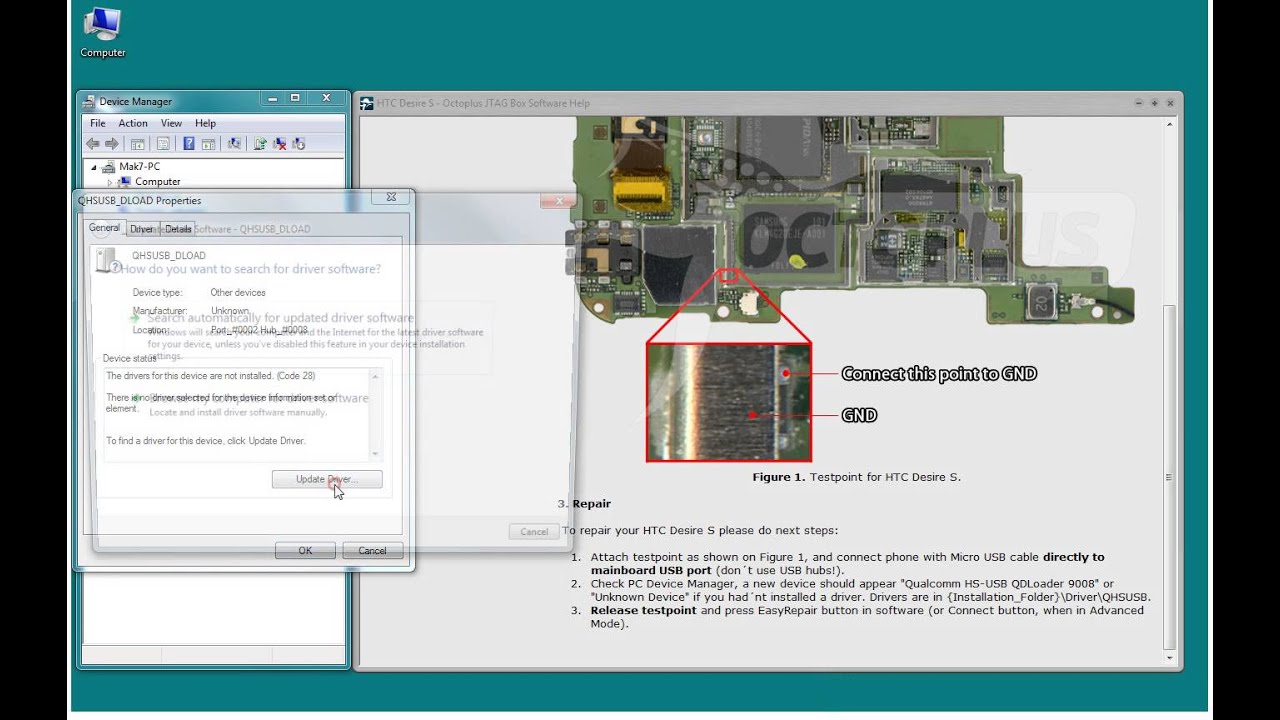Image resolution: width=1280 pixels, height=720 pixels.
Task: Select Mak7-PC in the device tree
Action: [x=139, y=167]
